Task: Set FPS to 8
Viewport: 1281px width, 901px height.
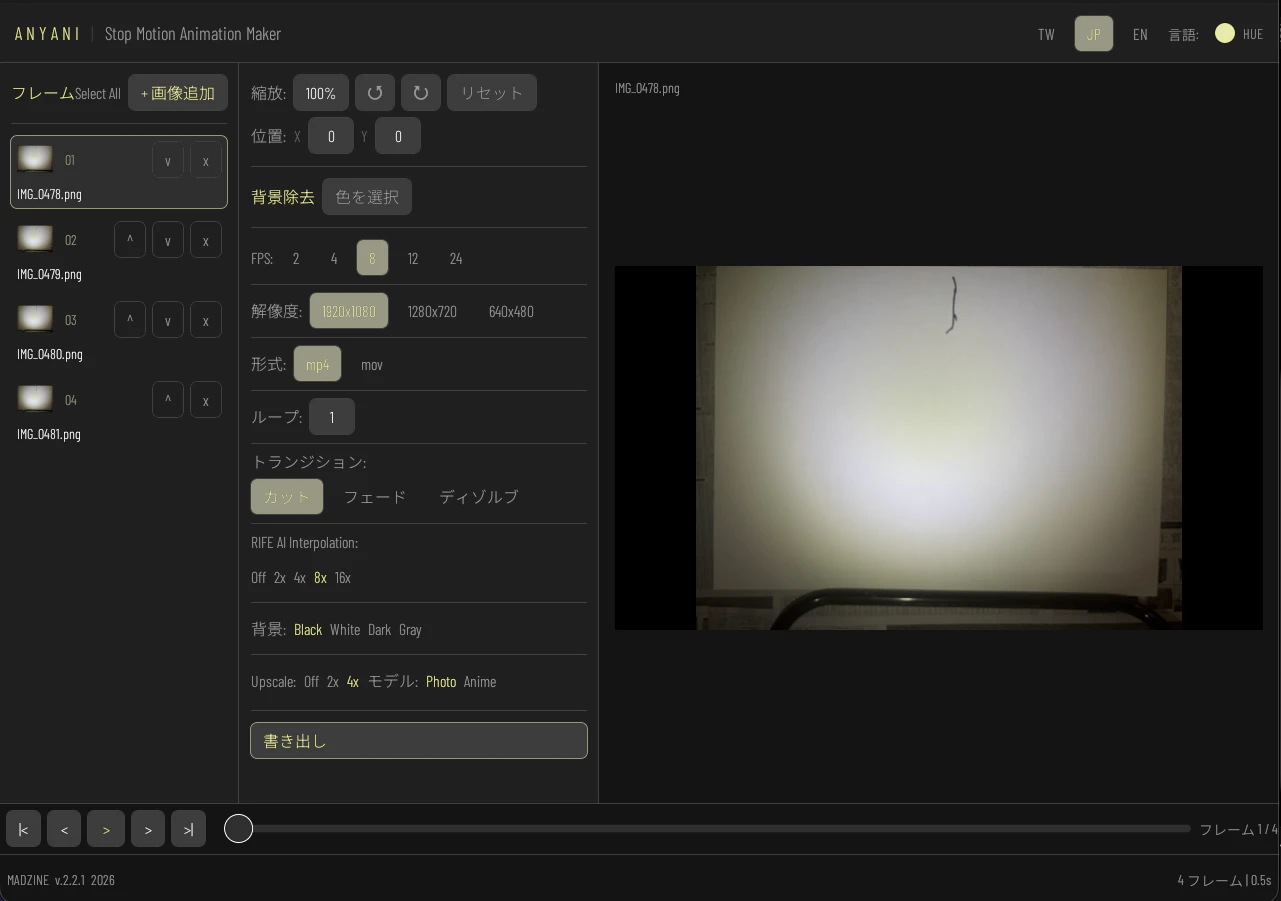Action: (x=372, y=258)
